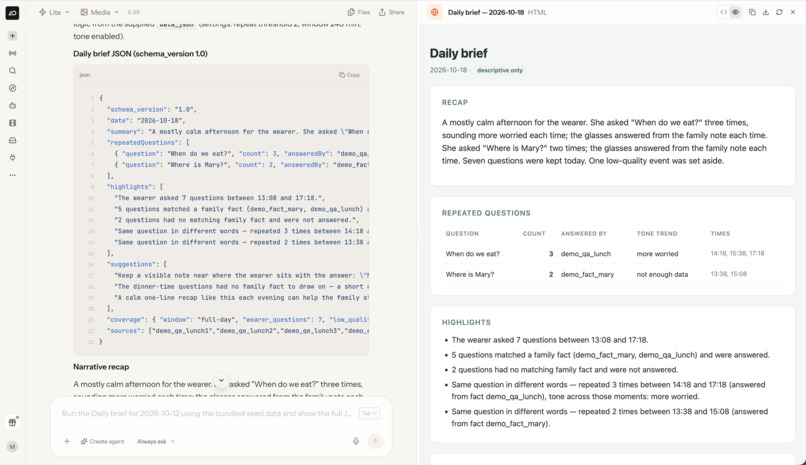Open the M user avatar menu
This screenshot has width=806, height=465.
tap(12, 447)
